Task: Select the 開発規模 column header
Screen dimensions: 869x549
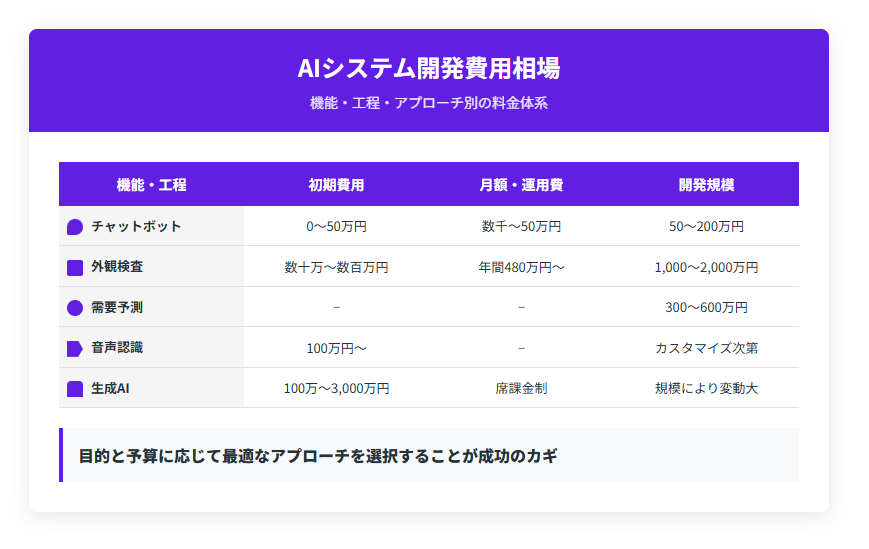Action: pos(706,185)
